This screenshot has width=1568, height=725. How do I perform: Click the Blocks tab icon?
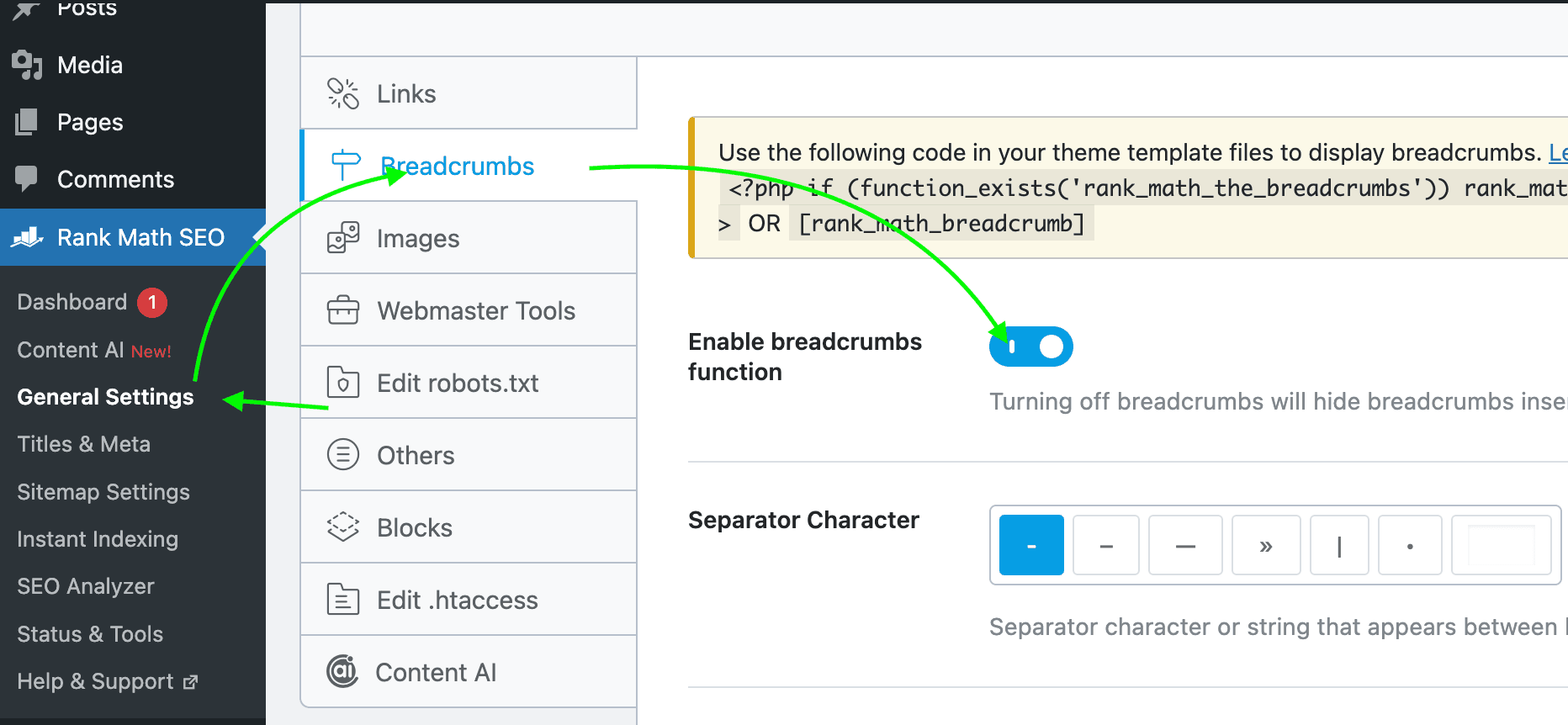tap(343, 527)
